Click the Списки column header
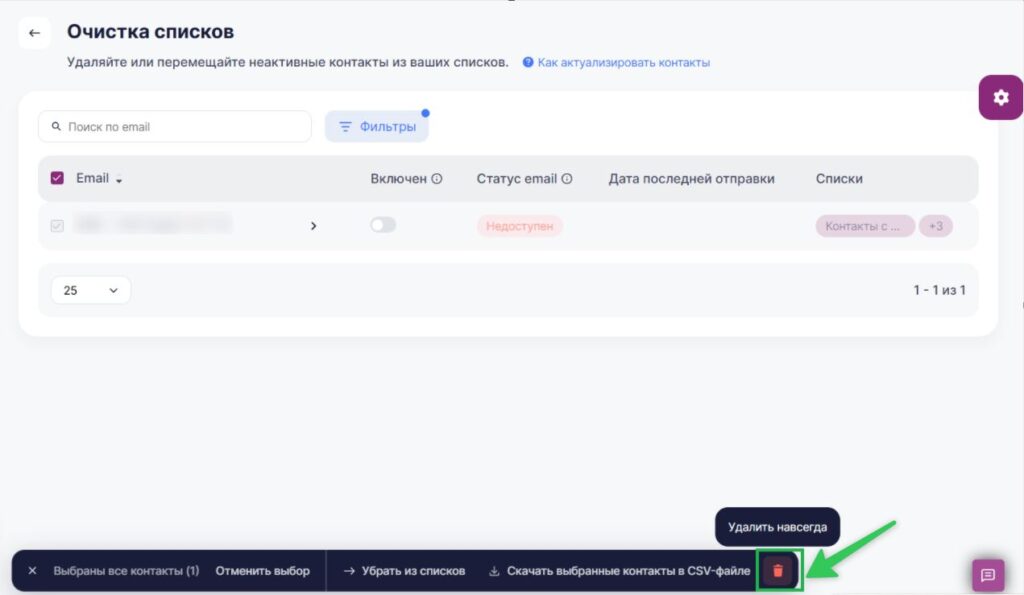This screenshot has height=595, width=1024. [x=839, y=179]
